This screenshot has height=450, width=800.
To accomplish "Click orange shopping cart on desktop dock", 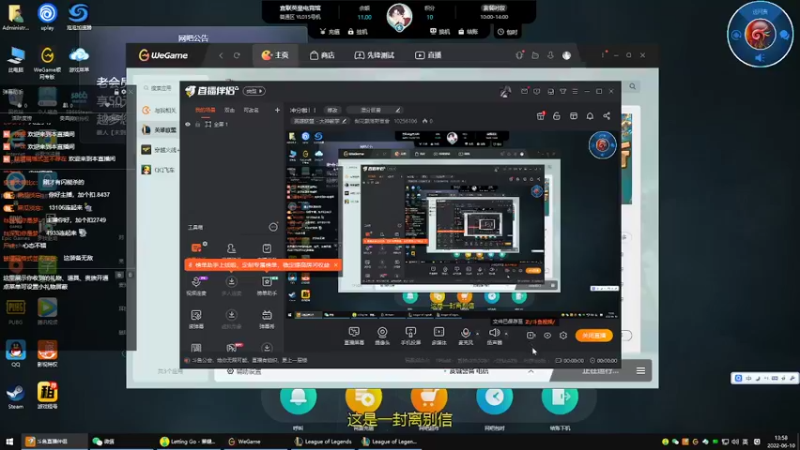I will (429, 398).
